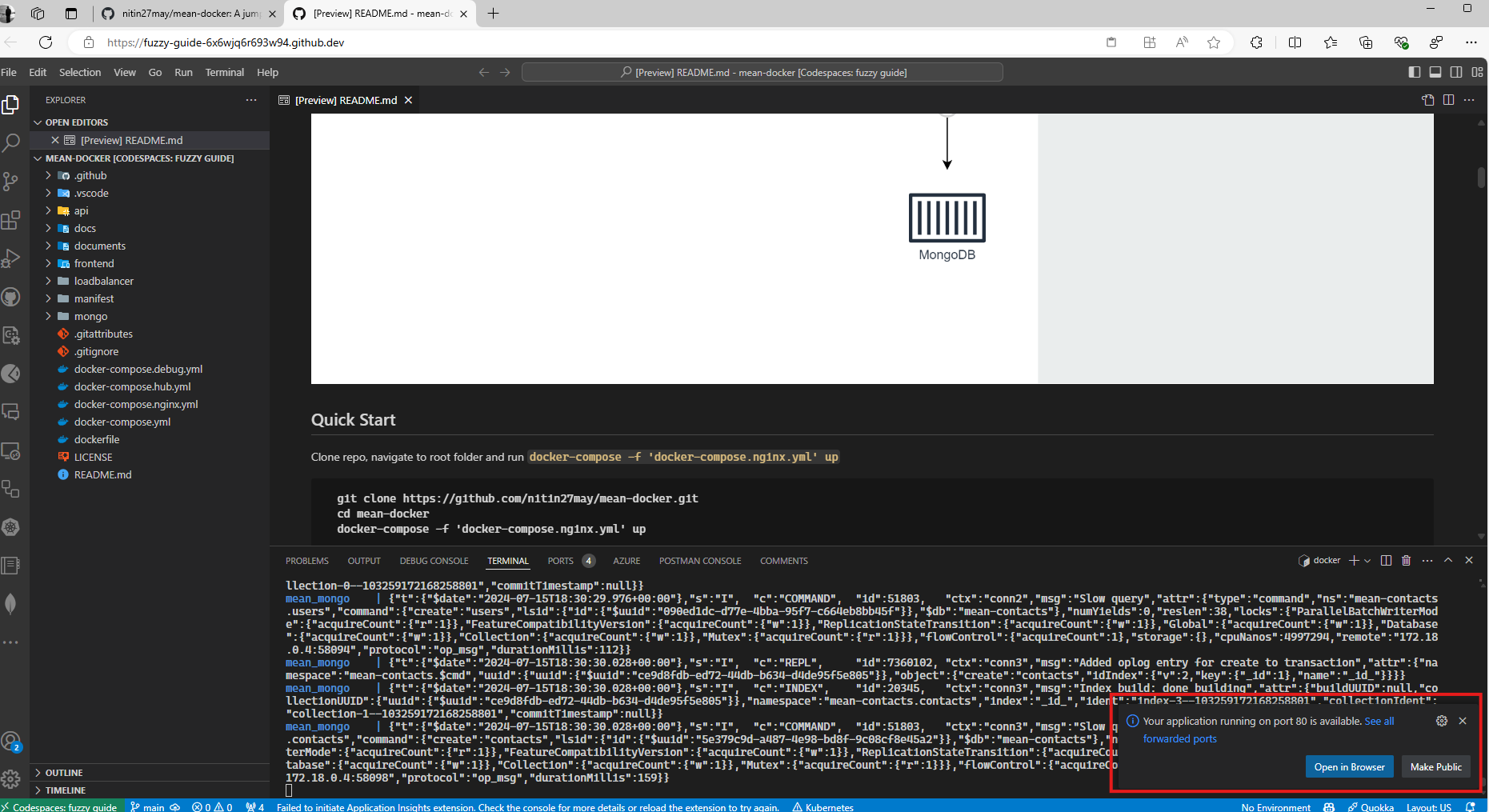Split the terminal panel
Image resolution: width=1489 pixels, height=812 pixels.
1386,560
